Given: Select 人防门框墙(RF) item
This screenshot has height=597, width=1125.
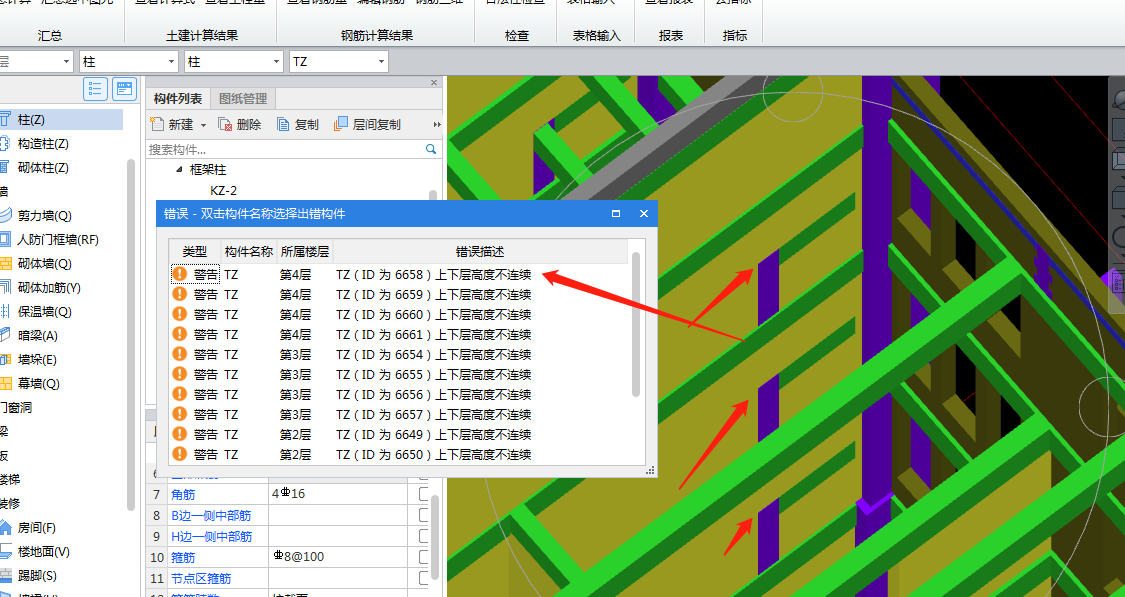Looking at the screenshot, I should point(57,240).
